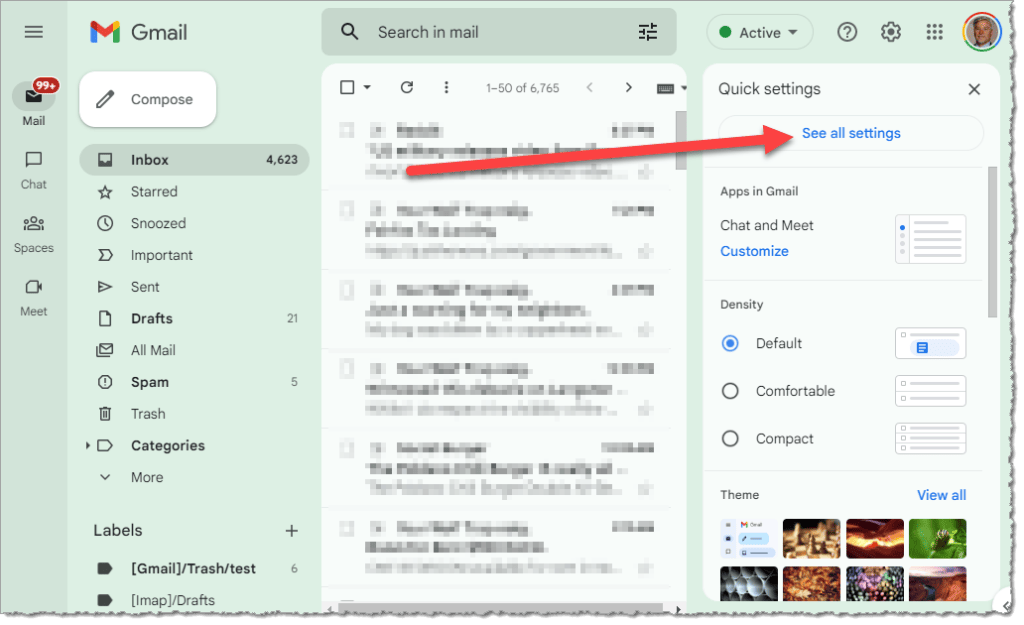Go to the Drafts folder
Image resolution: width=1024 pixels, height=625 pixels.
tap(151, 318)
